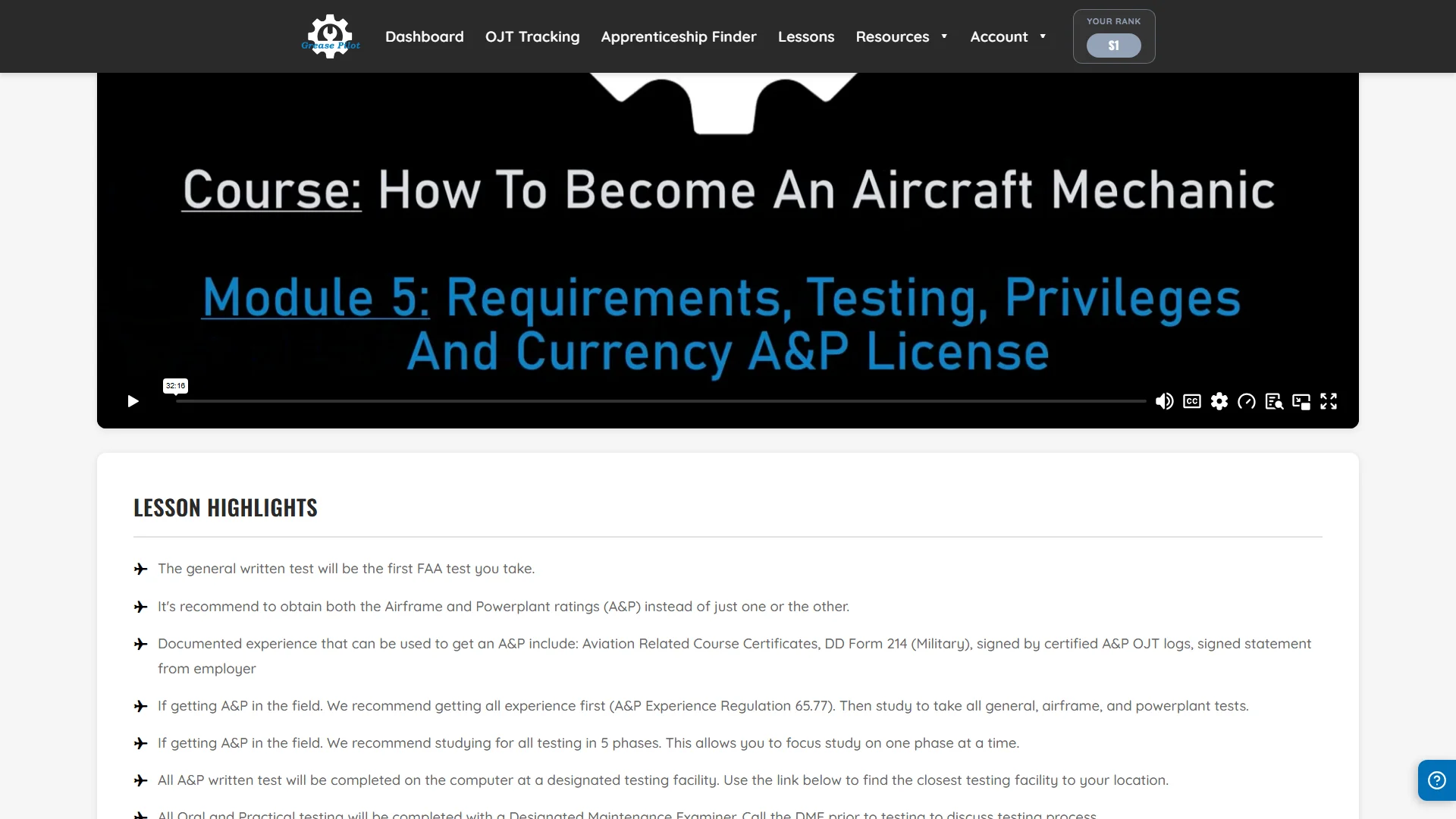This screenshot has width=1456, height=819.
Task: Click the Grease Pilot gear logo
Action: point(331,36)
